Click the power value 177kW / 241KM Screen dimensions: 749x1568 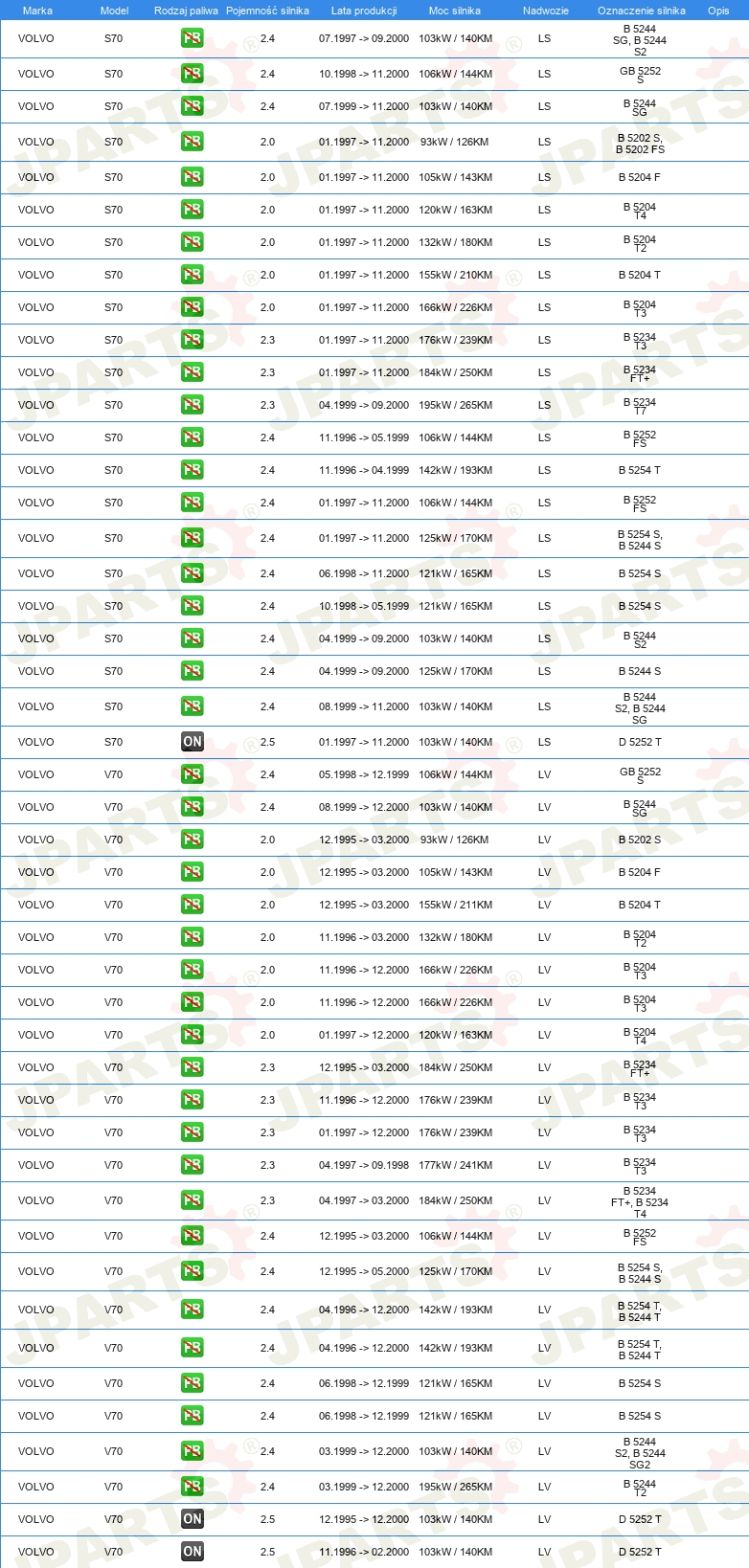coord(456,1165)
